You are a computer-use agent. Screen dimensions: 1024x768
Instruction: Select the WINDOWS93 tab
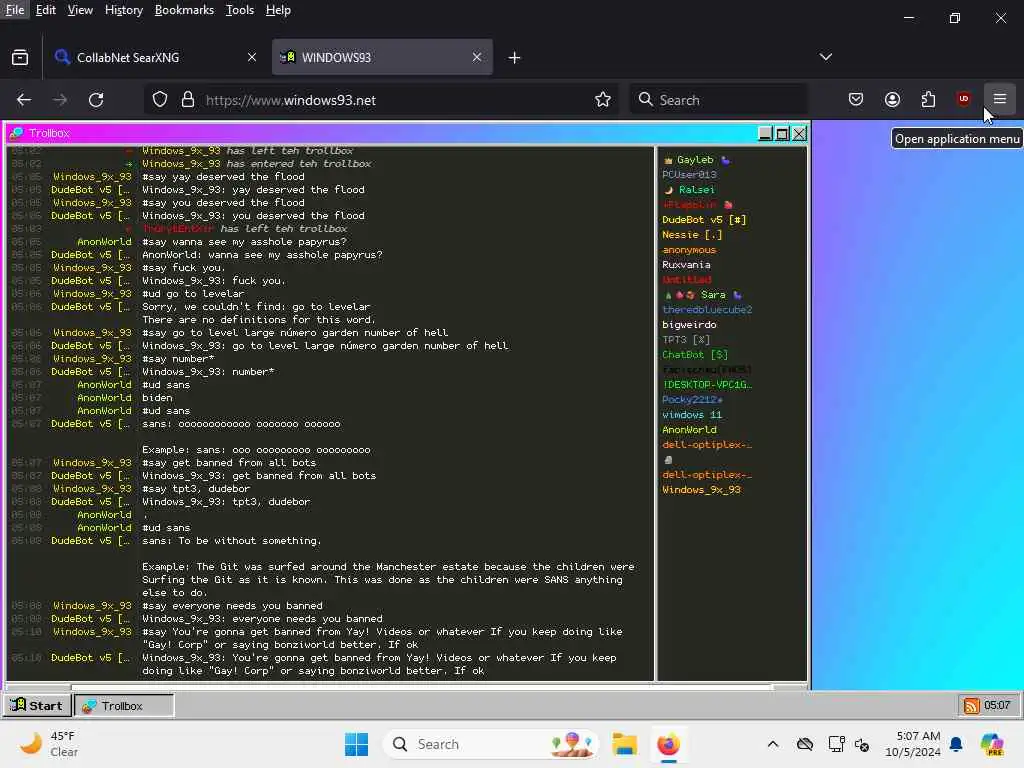point(382,57)
